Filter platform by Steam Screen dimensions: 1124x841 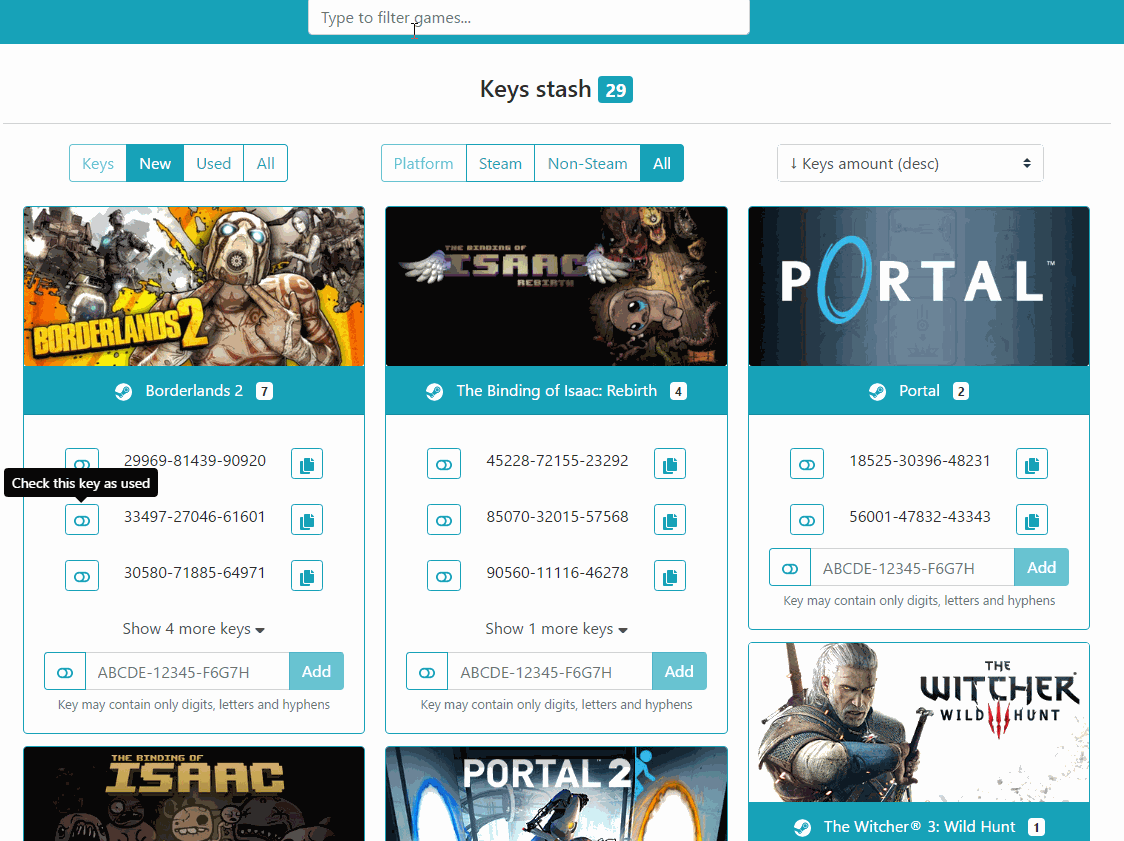[x=500, y=163]
